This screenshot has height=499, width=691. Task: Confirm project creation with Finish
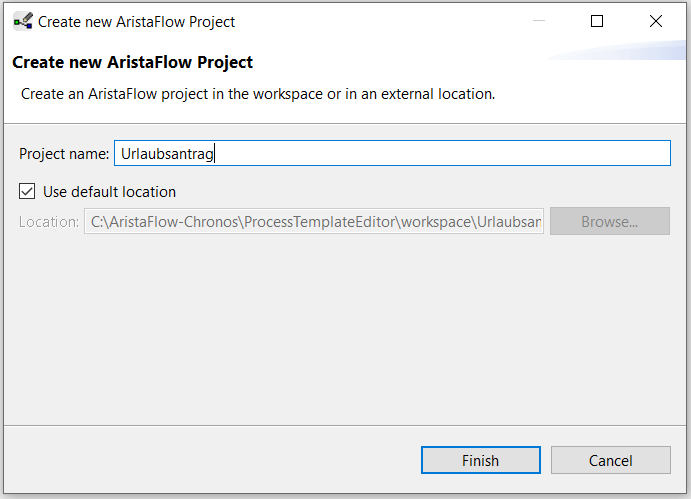point(480,460)
